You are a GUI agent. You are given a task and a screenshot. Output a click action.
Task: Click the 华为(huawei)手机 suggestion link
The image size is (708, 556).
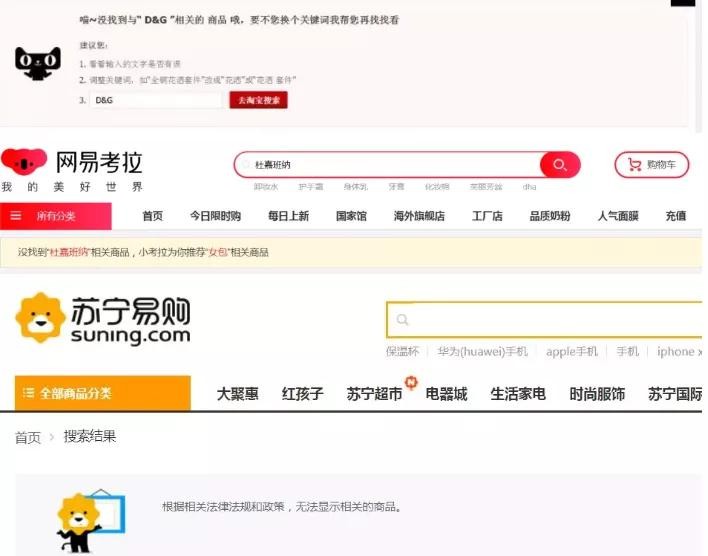click(x=483, y=351)
